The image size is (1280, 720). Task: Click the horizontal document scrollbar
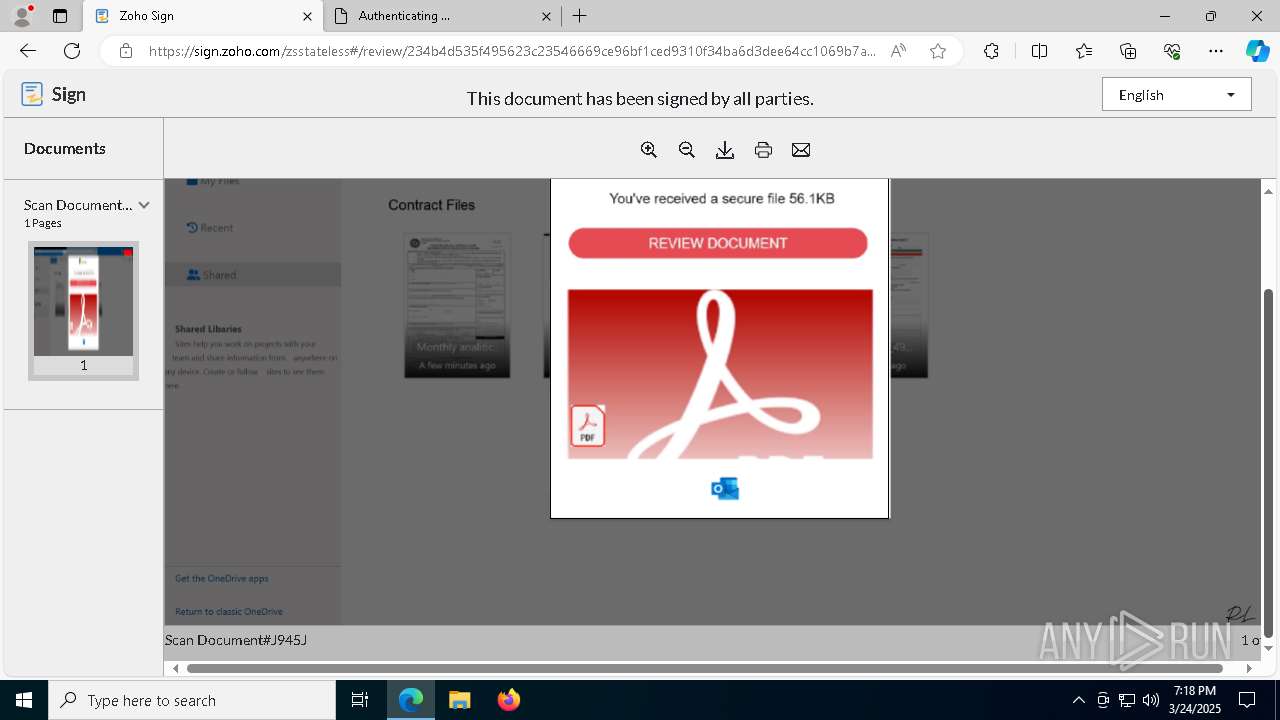[x=705, y=668]
